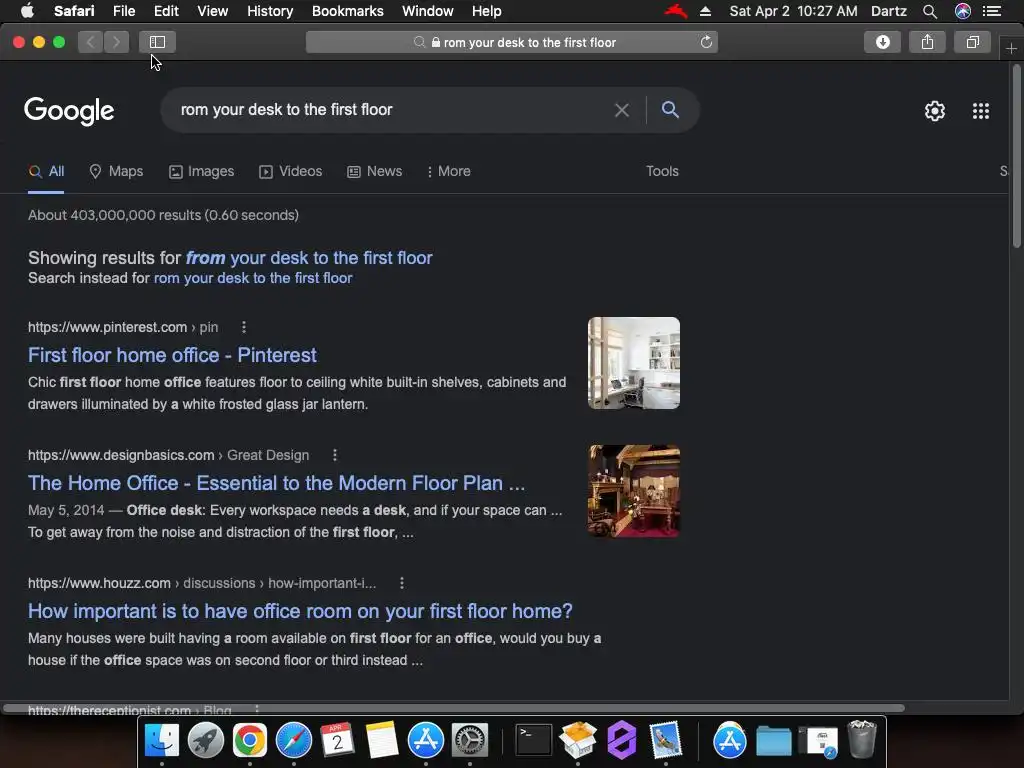This screenshot has width=1024, height=768.
Task: Open Notes from the dock
Action: 381,741
